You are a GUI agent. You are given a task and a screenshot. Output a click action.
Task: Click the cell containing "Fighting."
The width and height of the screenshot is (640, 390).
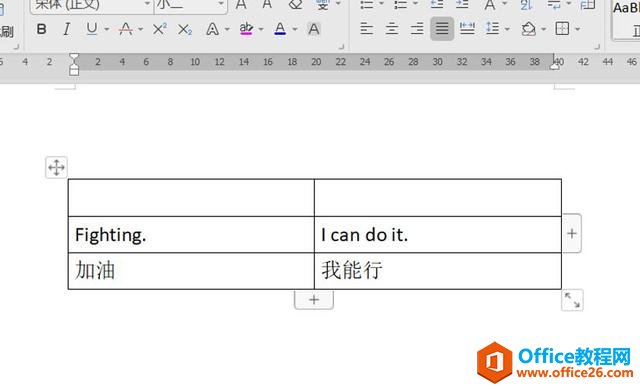(x=191, y=235)
